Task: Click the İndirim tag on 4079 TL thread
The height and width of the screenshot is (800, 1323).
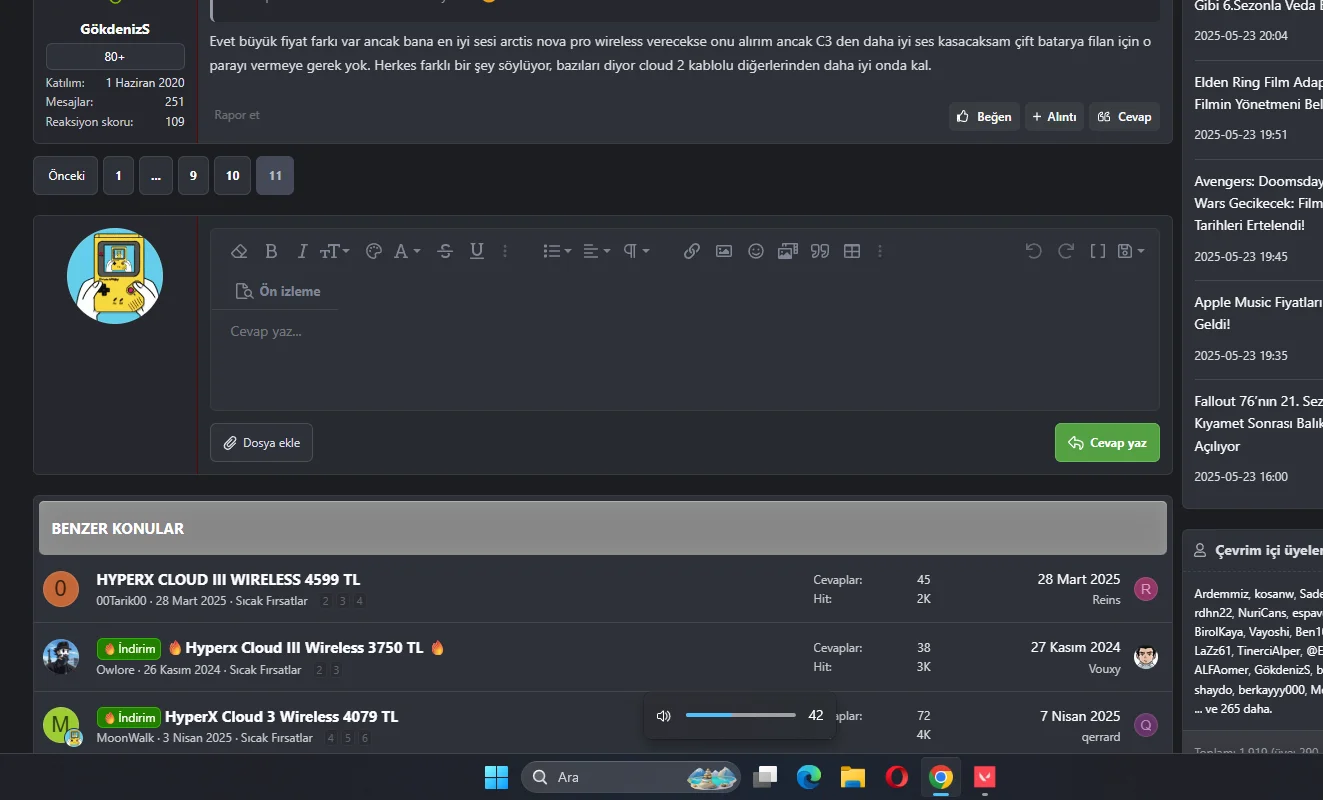Action: click(129, 717)
